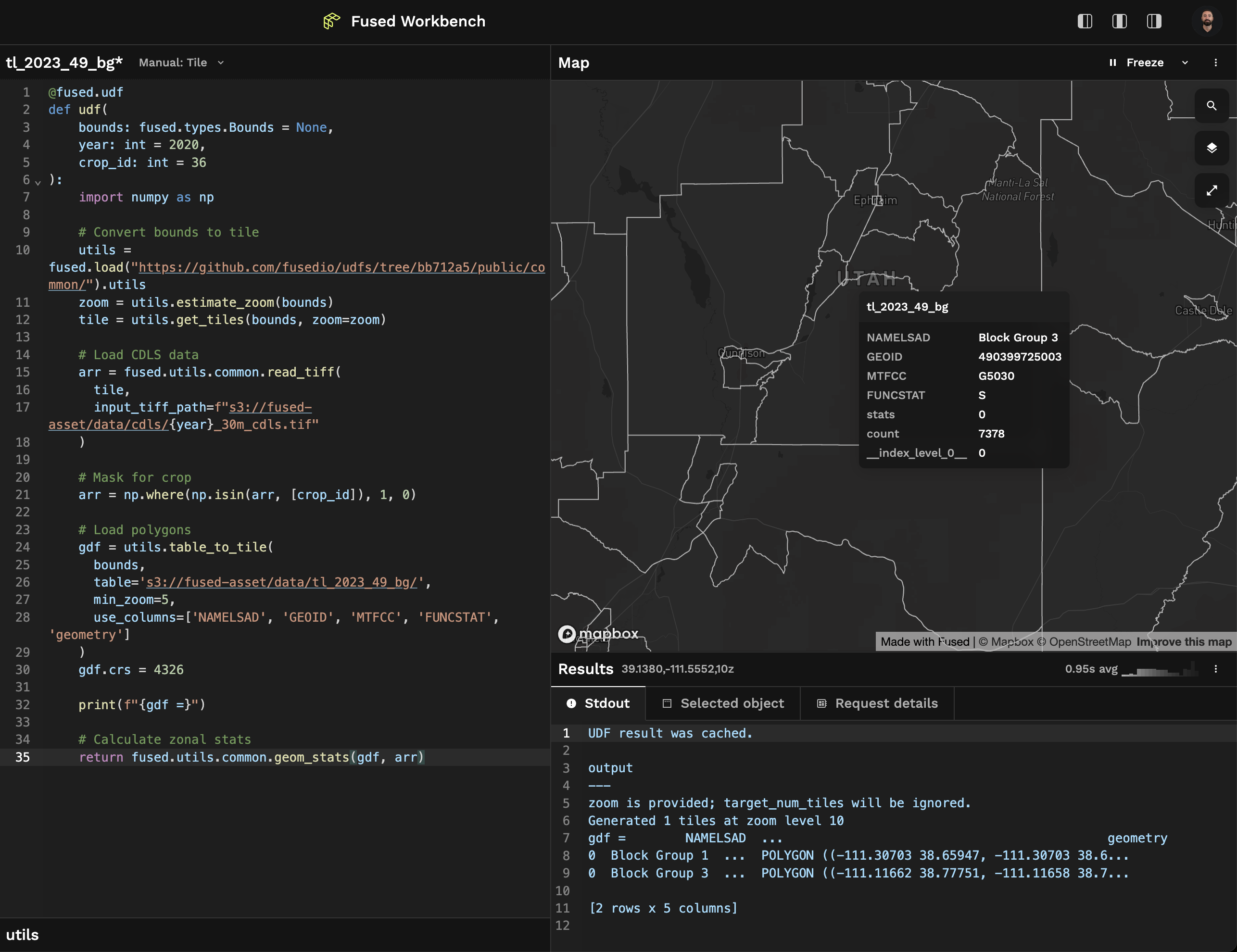Click stdout line '[2 rows x 5 columns]'

(x=663, y=908)
